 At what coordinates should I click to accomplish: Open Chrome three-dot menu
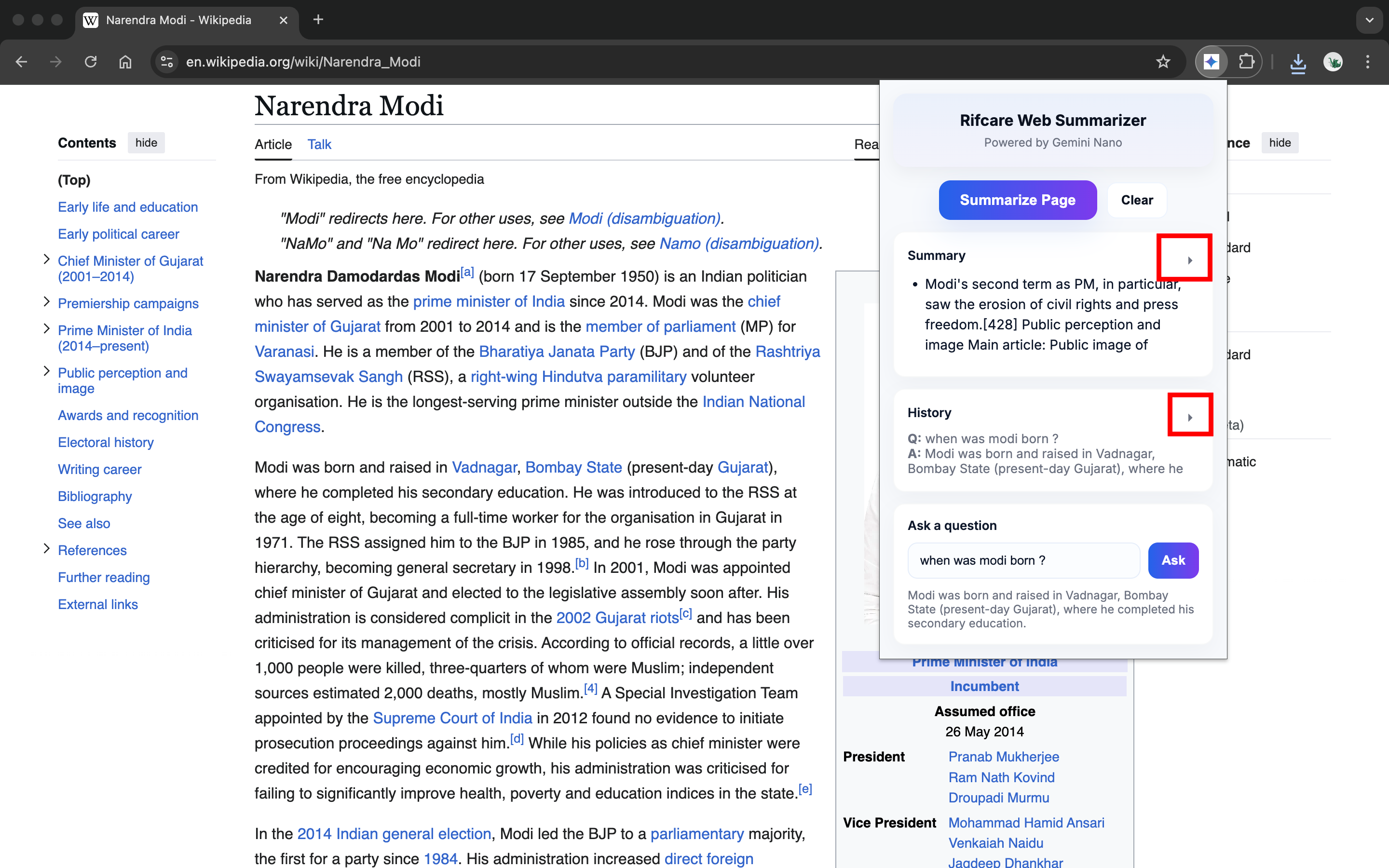tap(1368, 61)
